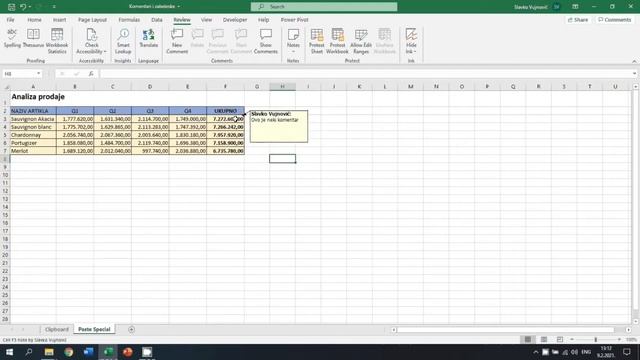
Task: Open the Power Pivot tab
Action: [x=294, y=20]
